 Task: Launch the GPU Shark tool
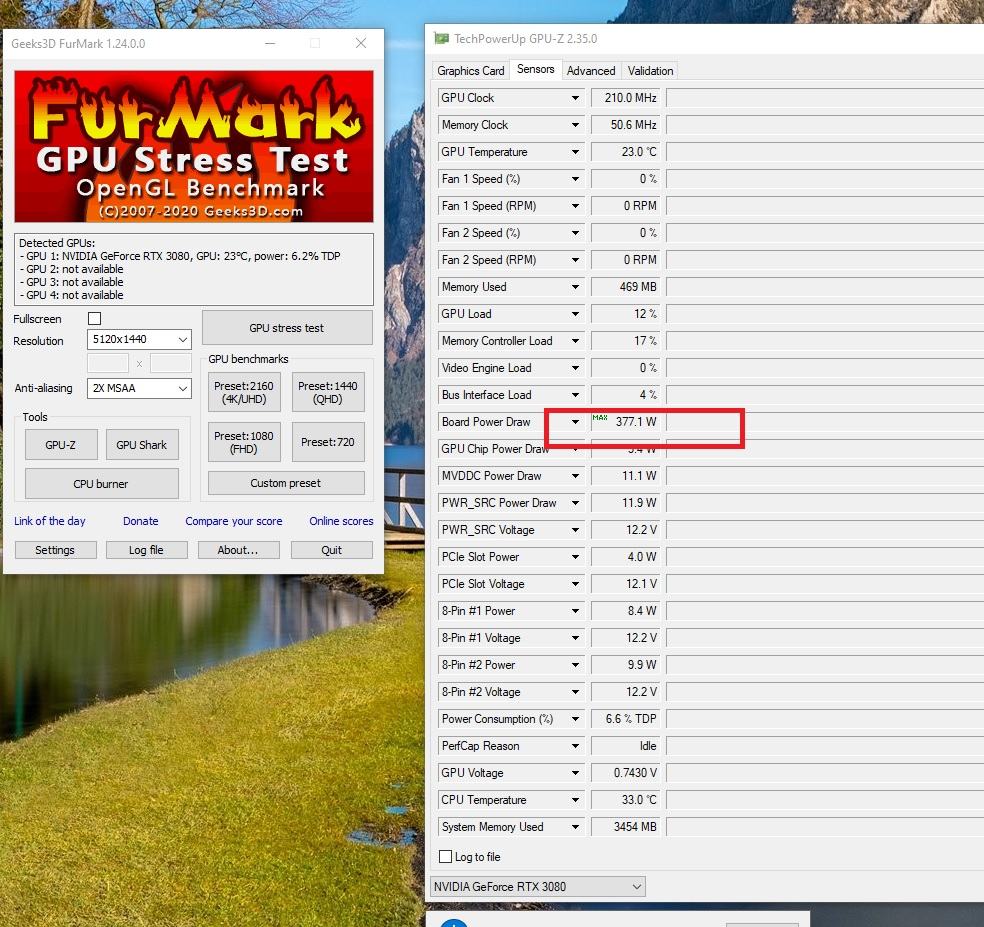click(142, 444)
